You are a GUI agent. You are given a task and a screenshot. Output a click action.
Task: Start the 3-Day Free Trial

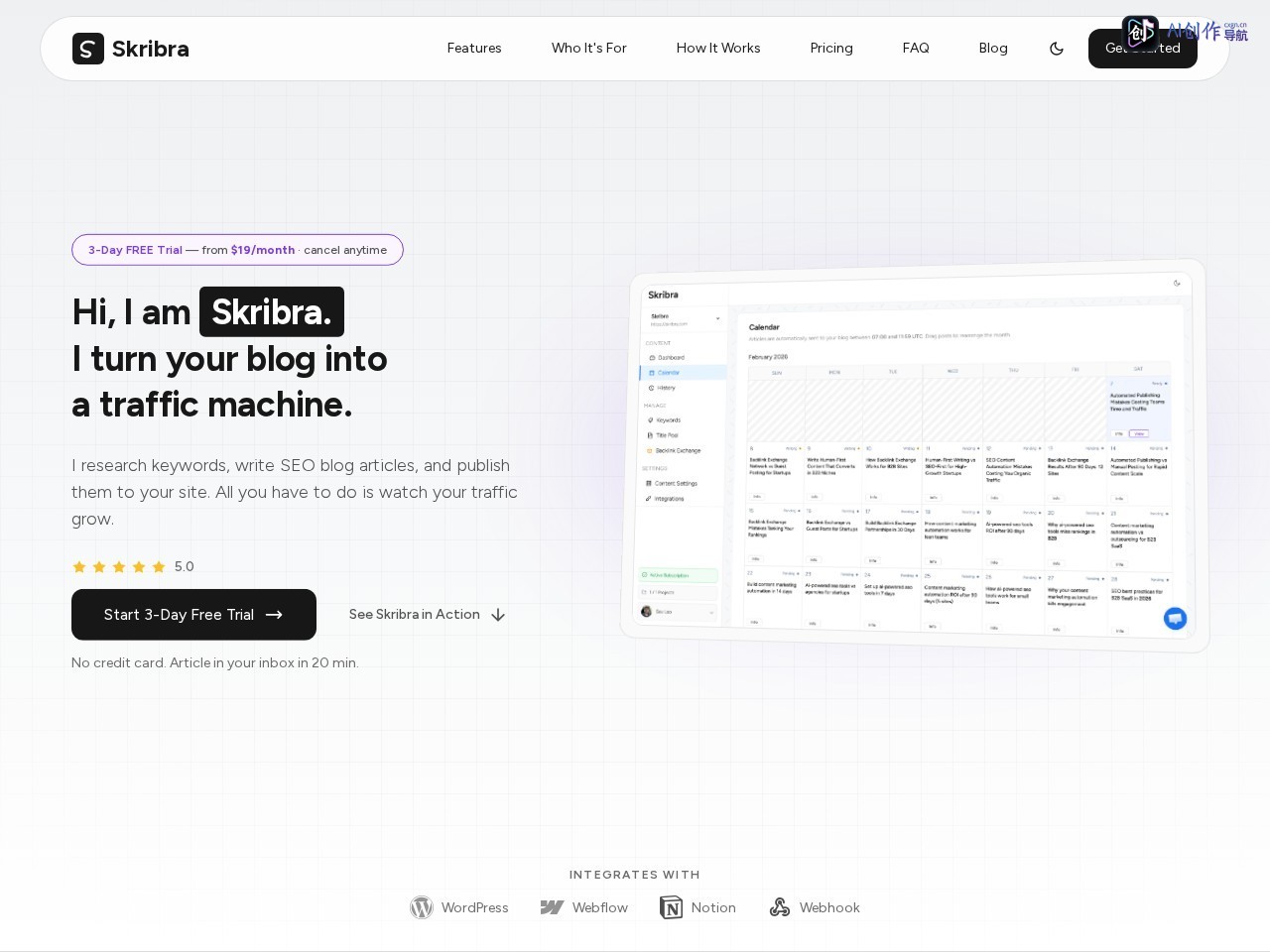pyautogui.click(x=193, y=615)
